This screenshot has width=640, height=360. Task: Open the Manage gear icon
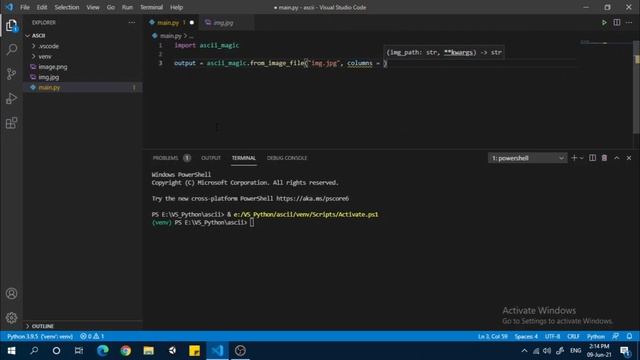point(11,318)
